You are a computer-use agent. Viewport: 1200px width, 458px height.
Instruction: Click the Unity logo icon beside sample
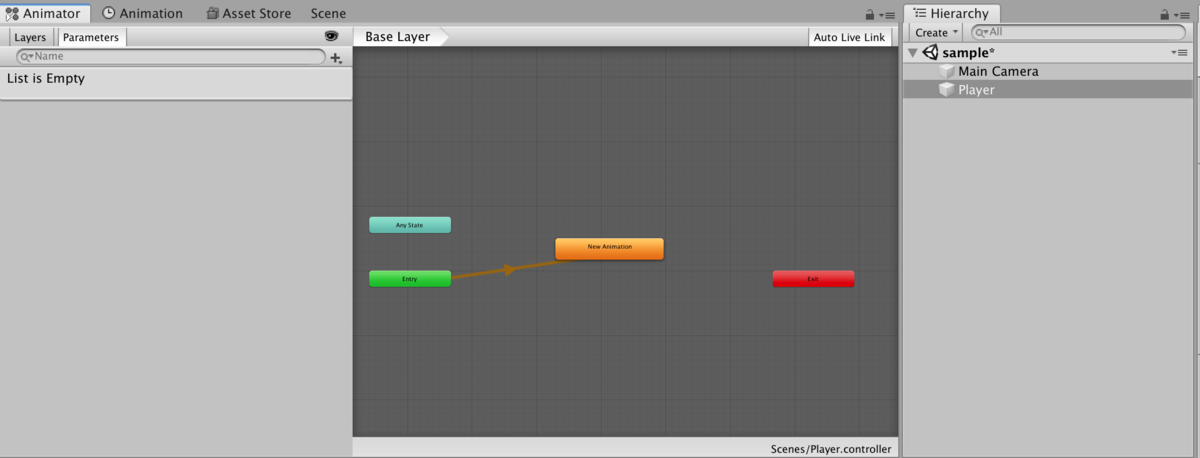click(x=930, y=53)
